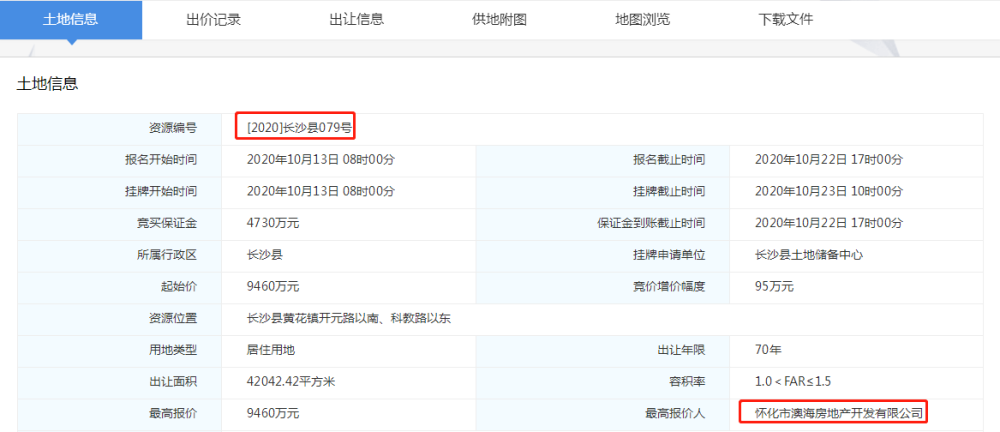Click the 竞买保证金 value 4730万元

[273, 223]
